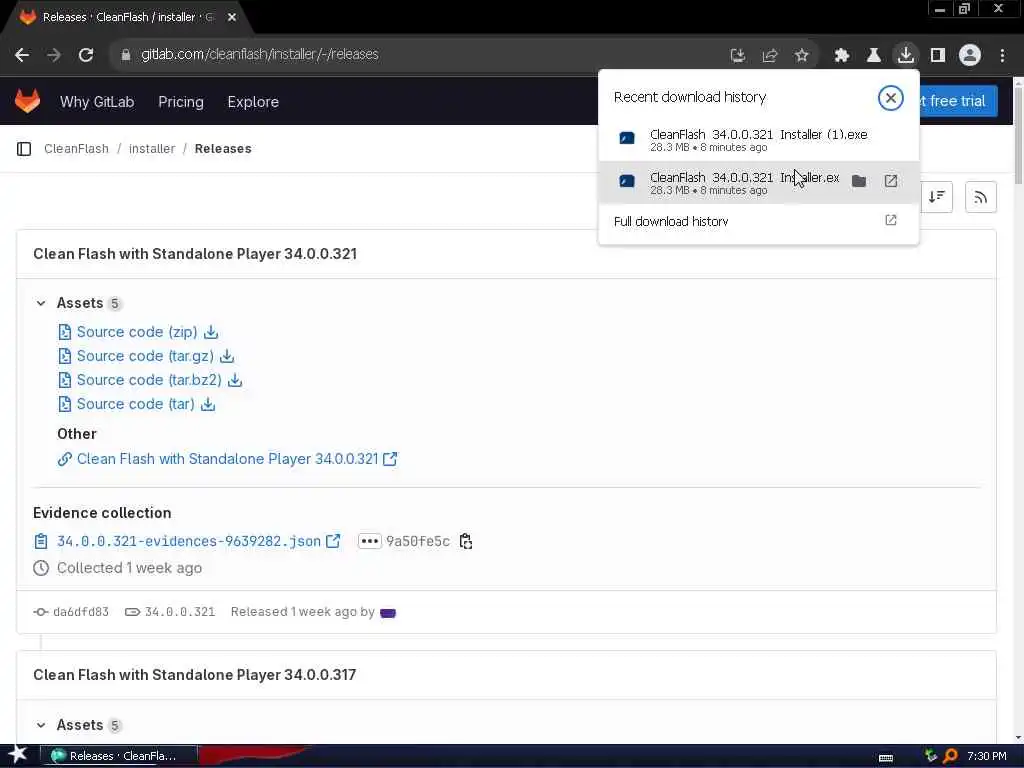Close the Releases browser tab
Screen dimensions: 1024x768
click(231, 18)
